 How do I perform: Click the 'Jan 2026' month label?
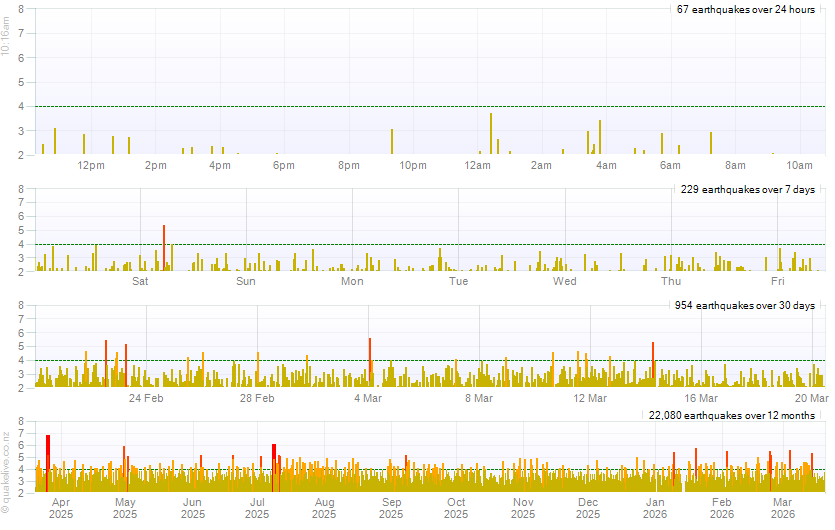pos(655,508)
